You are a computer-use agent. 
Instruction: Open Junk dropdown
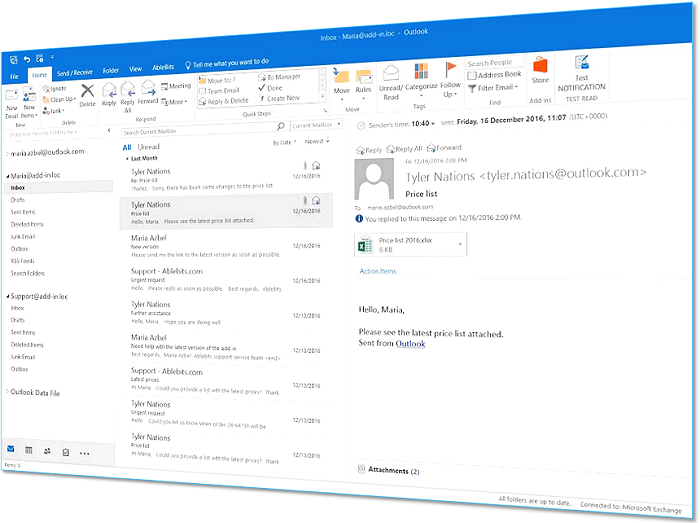[53, 111]
